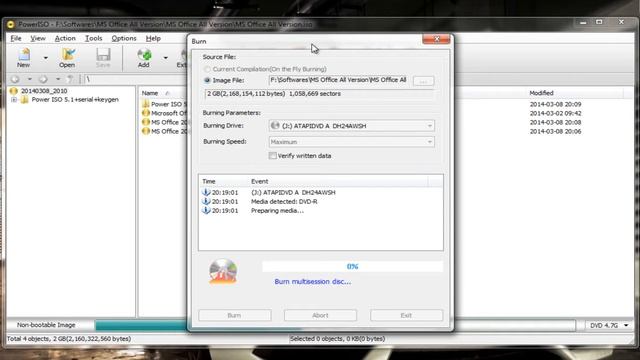Click the Power ISO folder icon in file list
The image size is (640, 360).
click(x=146, y=104)
